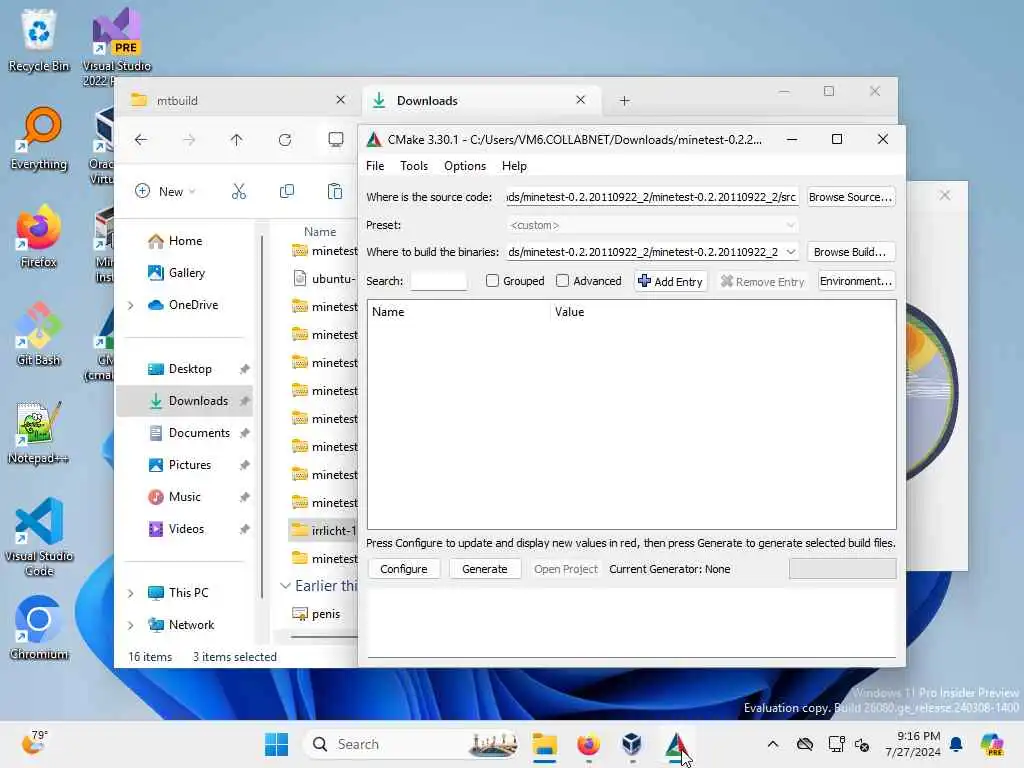Click the Copy icon in Explorer toolbar
The image size is (1024, 768).
[x=287, y=191]
